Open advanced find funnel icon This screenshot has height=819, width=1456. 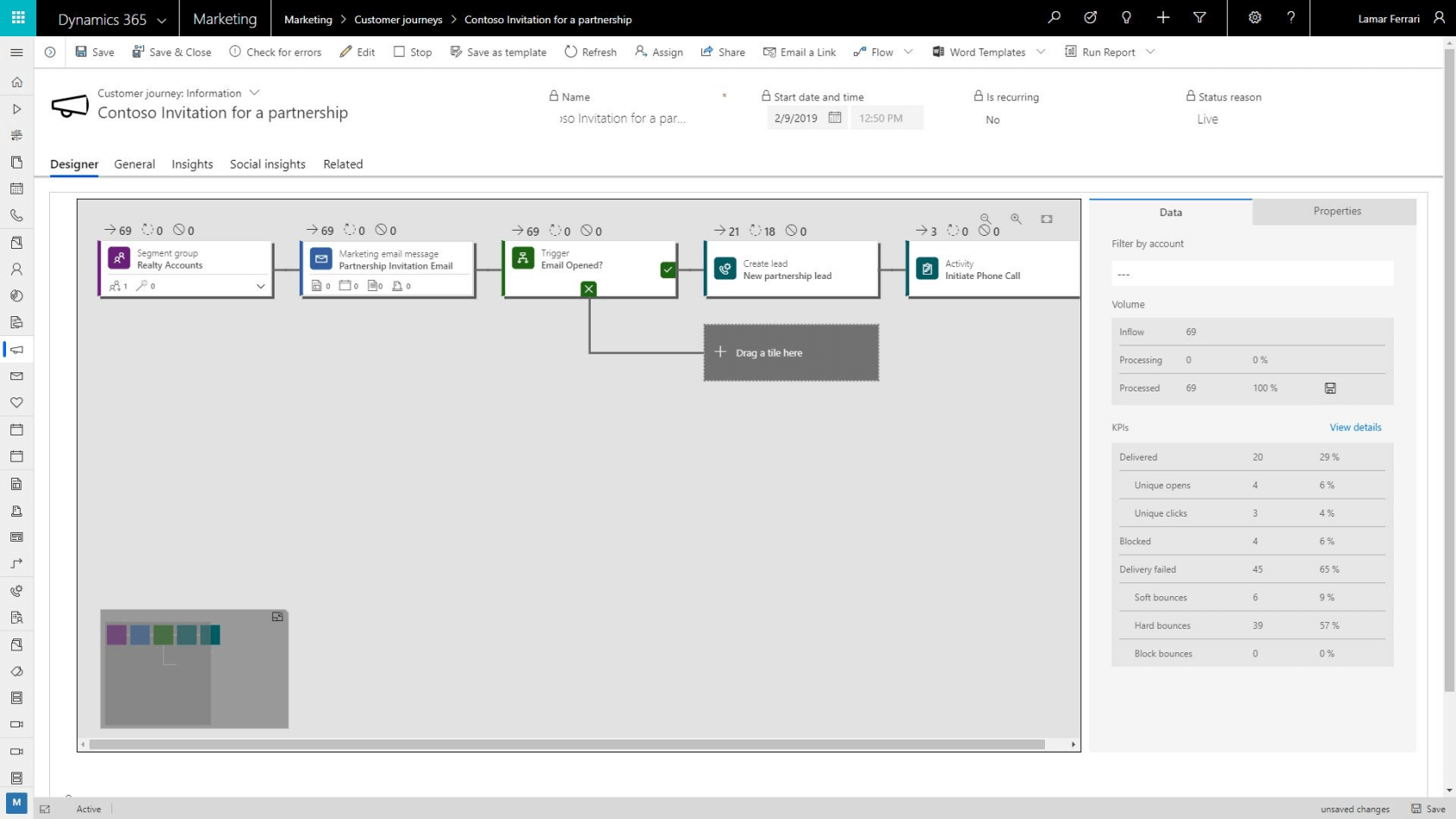point(1200,17)
